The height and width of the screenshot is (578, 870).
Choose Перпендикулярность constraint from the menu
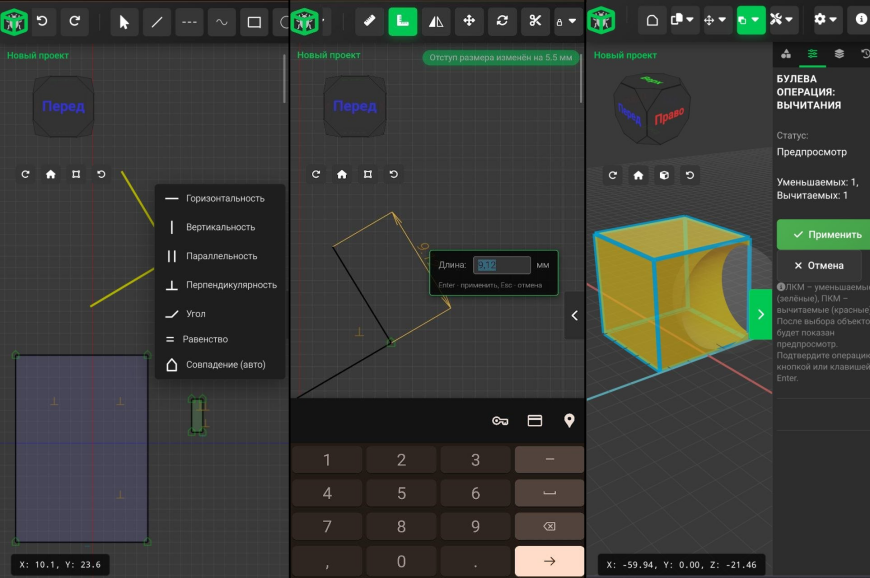pos(220,285)
